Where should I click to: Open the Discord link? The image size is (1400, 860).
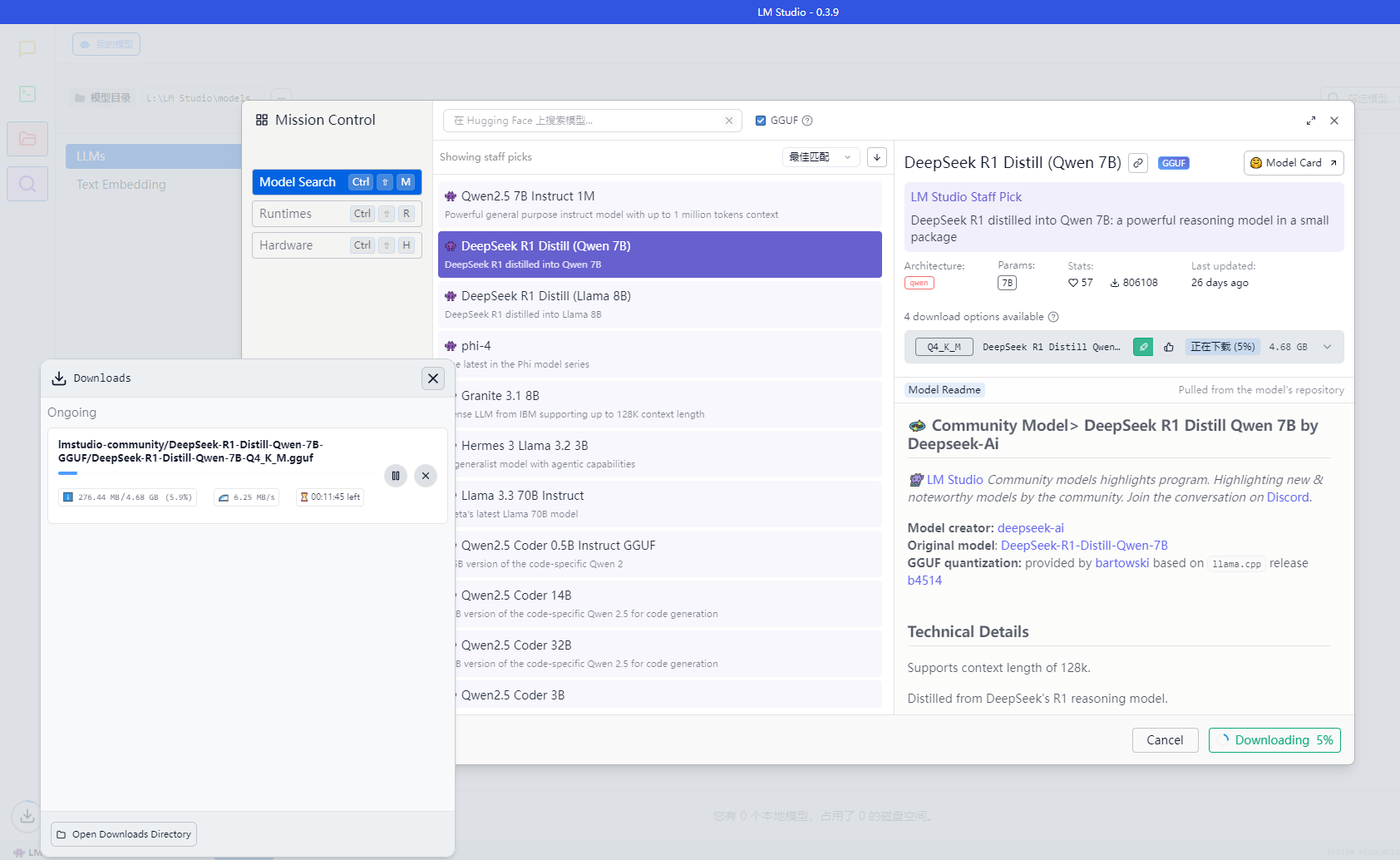(x=1288, y=497)
